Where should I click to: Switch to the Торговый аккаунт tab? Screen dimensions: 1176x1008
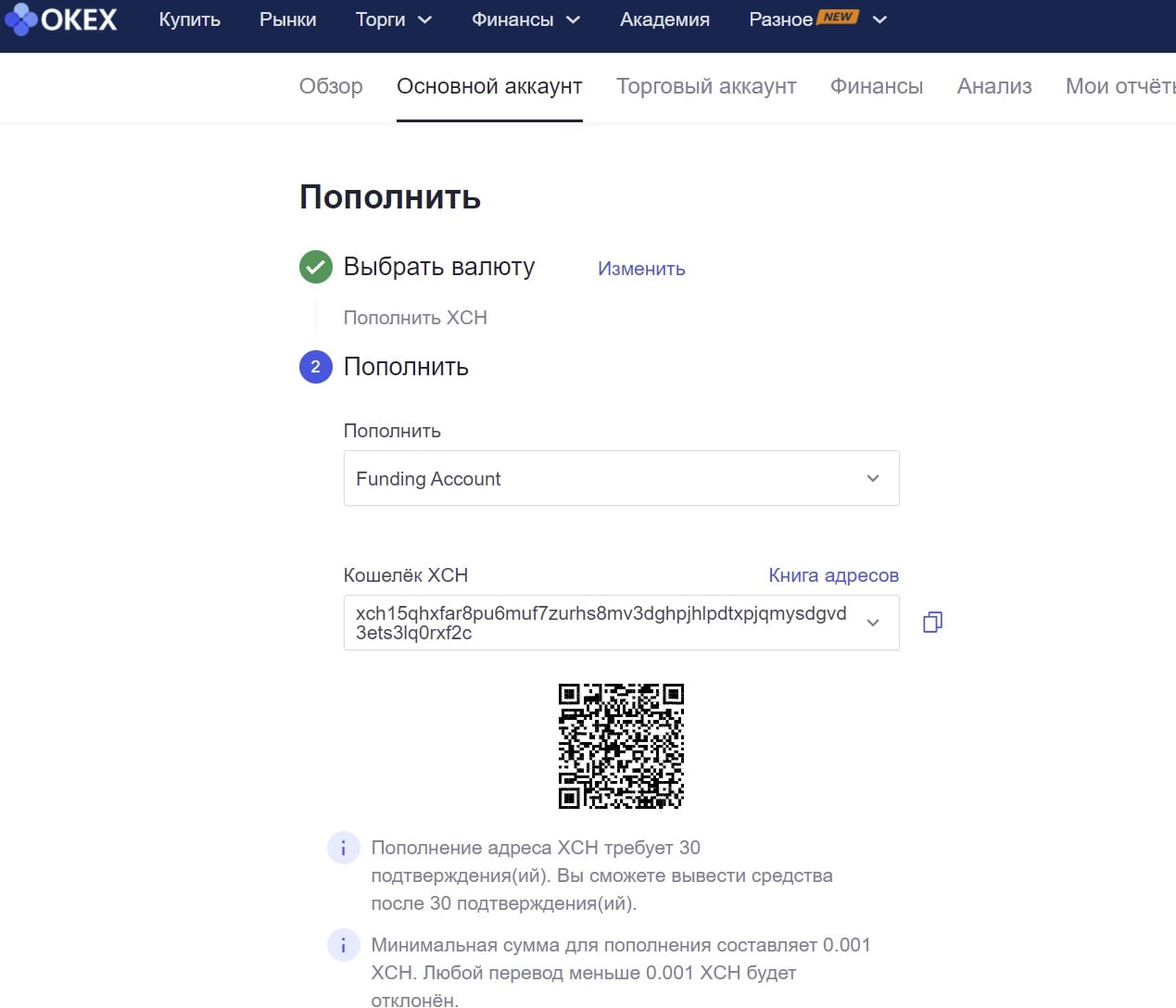click(706, 86)
